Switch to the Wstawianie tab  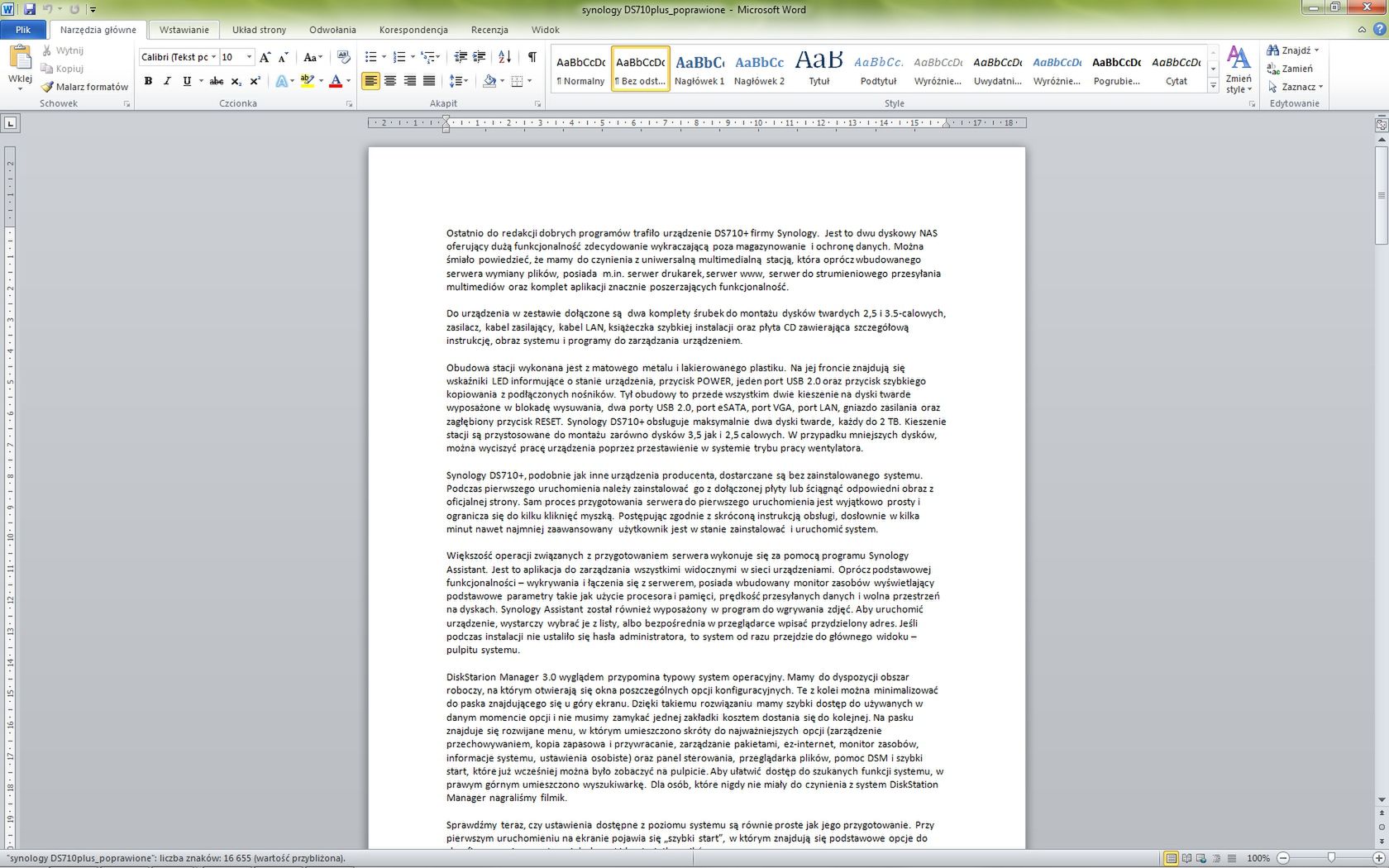(x=184, y=30)
